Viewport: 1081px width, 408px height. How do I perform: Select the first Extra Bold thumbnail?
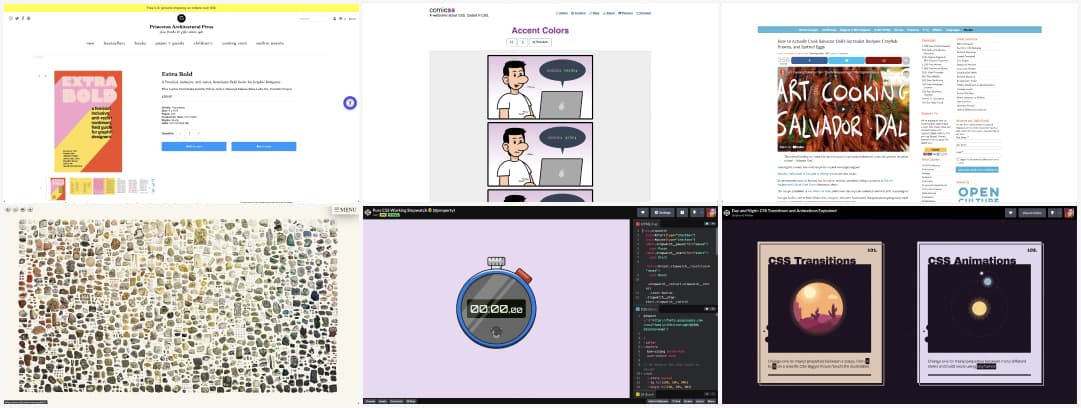coord(58,187)
